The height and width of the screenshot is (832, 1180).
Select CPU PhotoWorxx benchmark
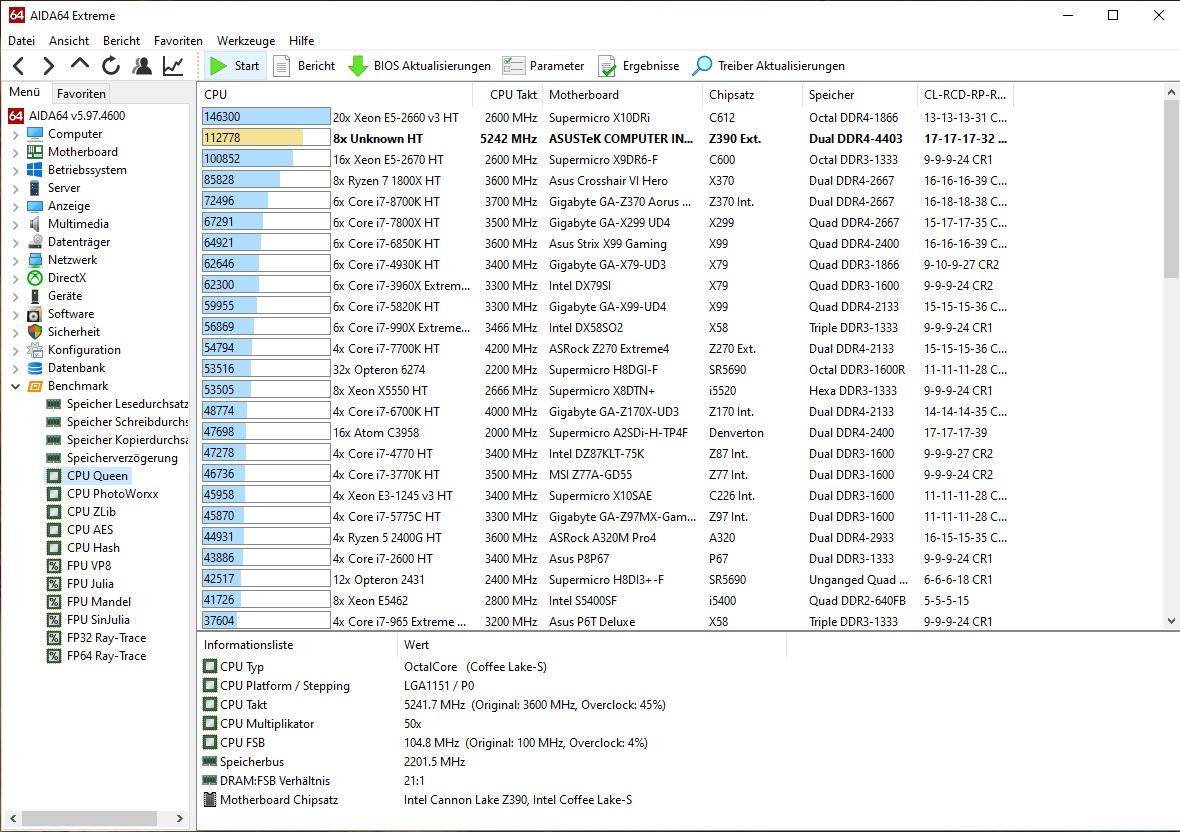point(103,494)
